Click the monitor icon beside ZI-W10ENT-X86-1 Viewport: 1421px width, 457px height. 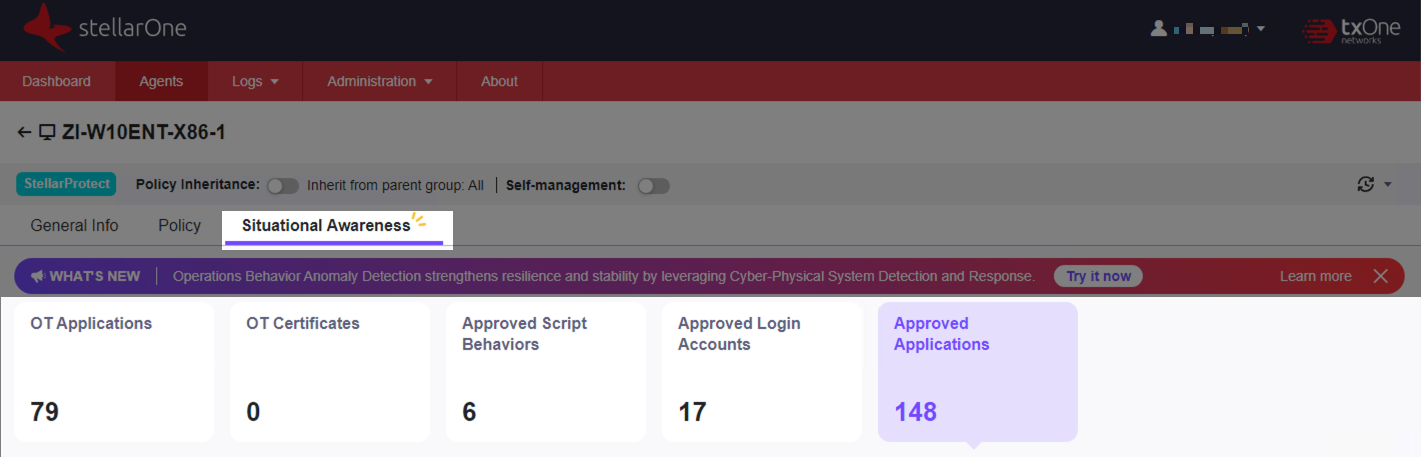pos(46,133)
